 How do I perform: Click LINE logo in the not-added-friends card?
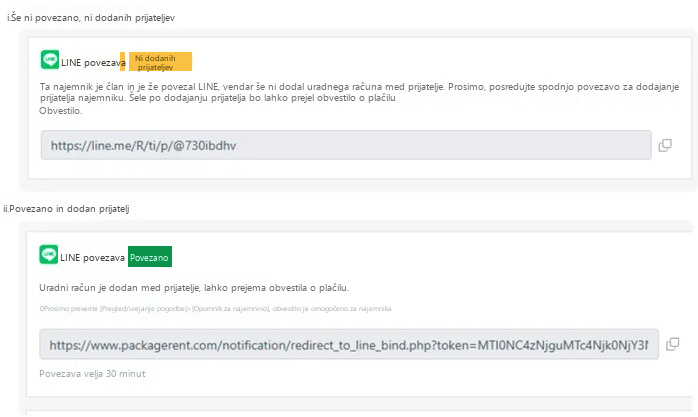(x=50, y=60)
